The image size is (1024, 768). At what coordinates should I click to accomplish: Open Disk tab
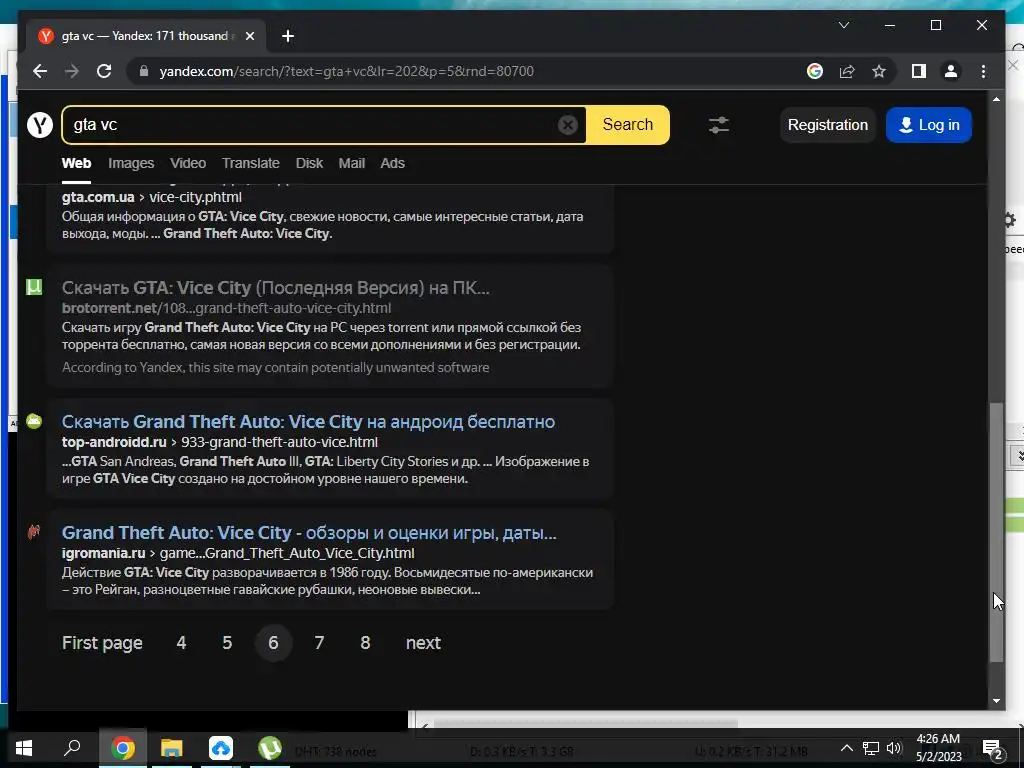click(310, 163)
